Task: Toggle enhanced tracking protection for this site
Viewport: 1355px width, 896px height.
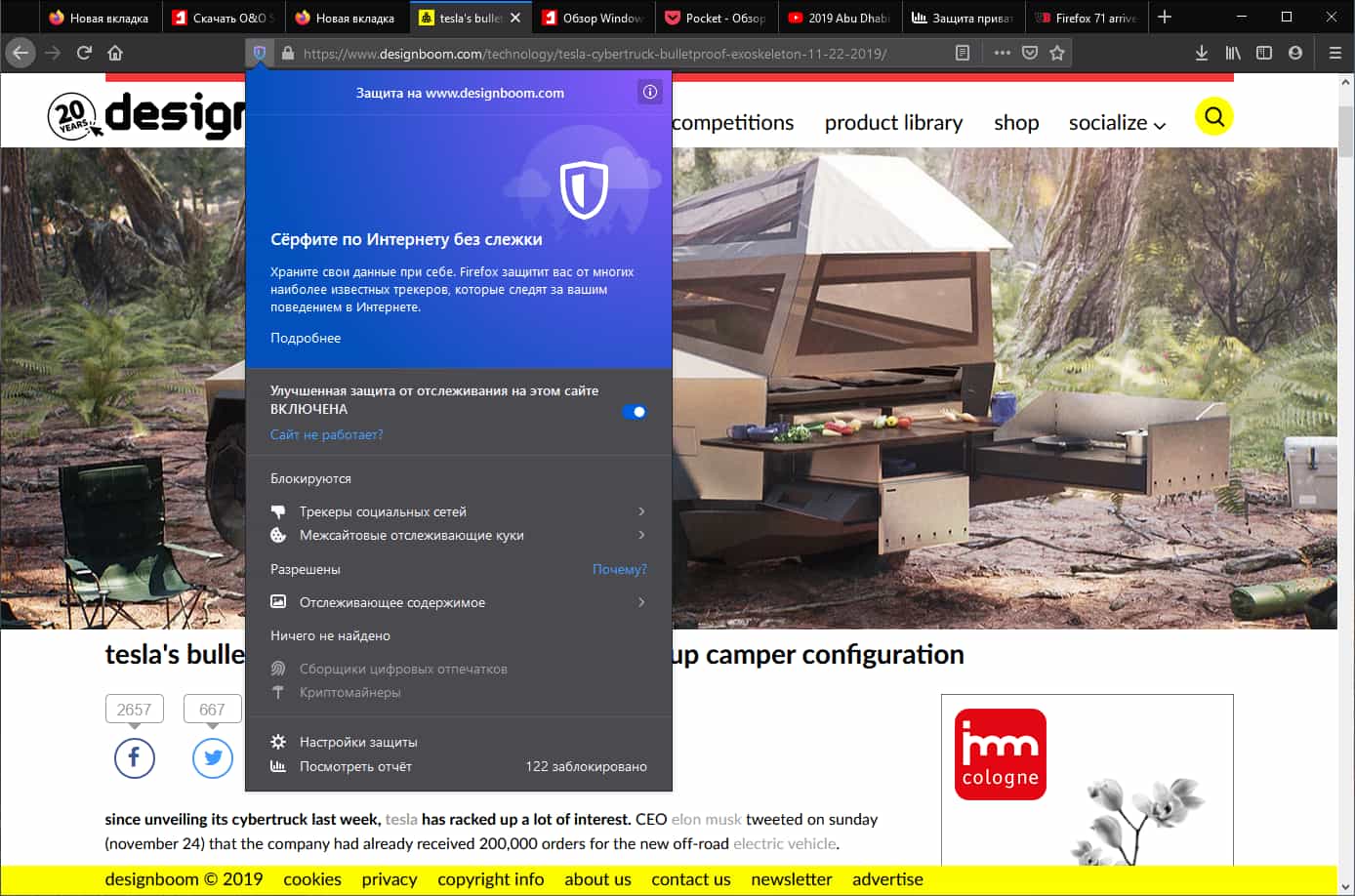Action: point(635,412)
